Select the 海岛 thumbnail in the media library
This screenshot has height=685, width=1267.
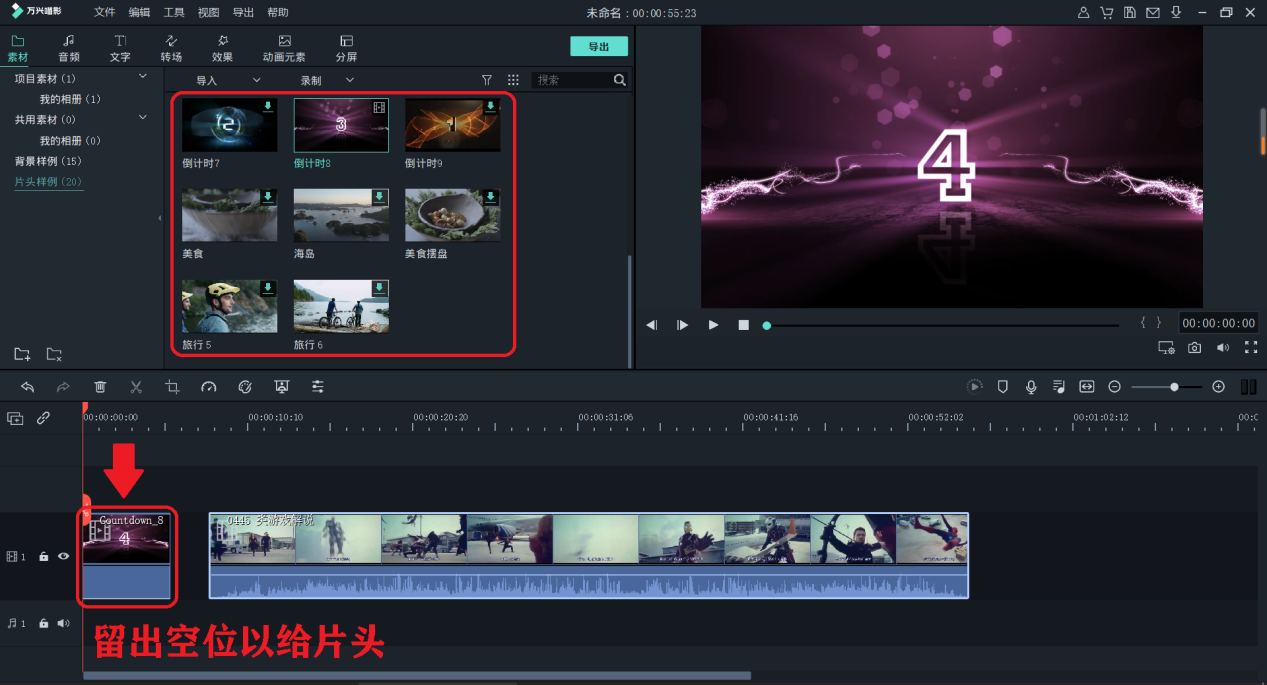pos(341,215)
